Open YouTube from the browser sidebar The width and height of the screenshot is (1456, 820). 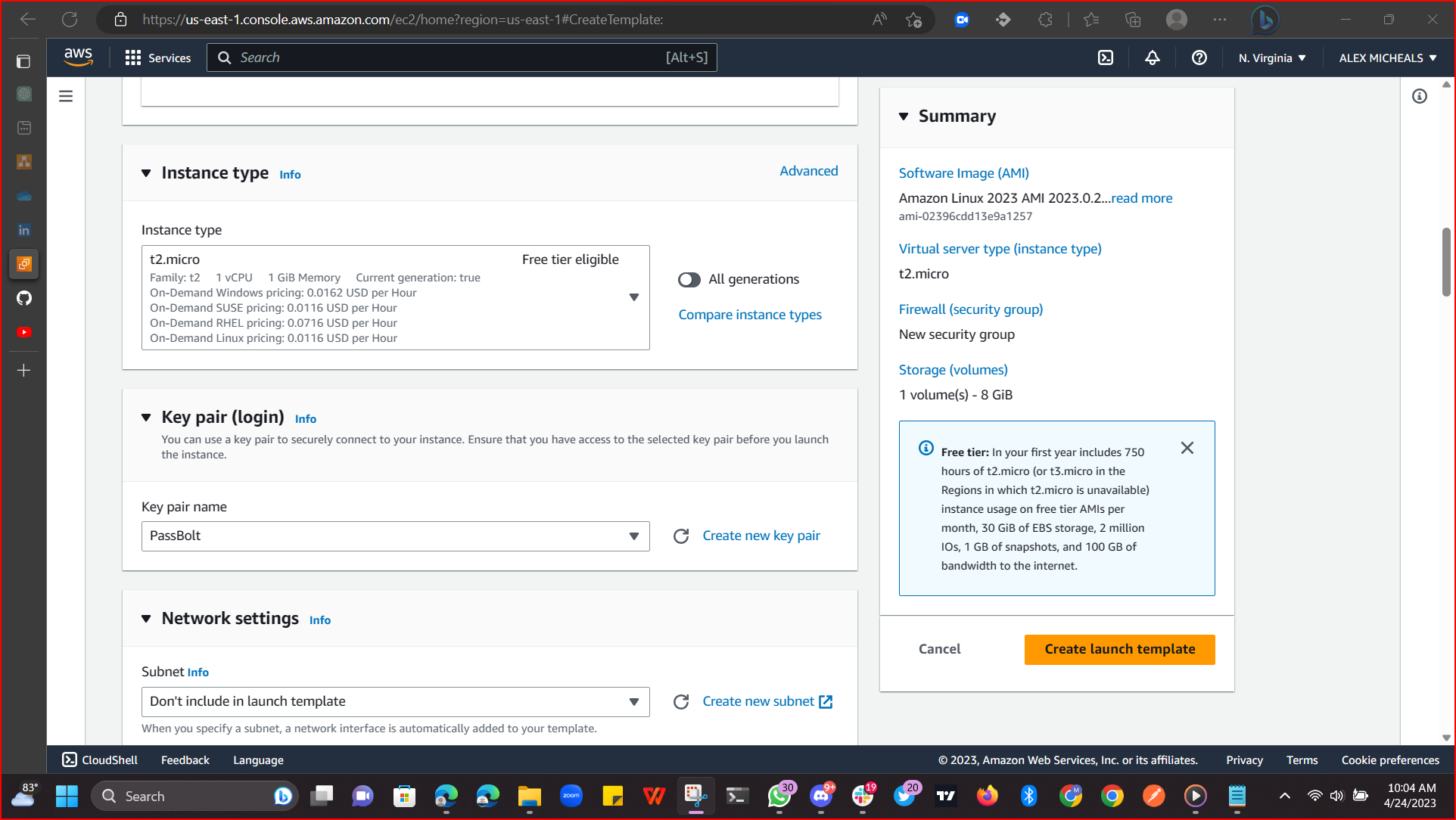coord(23,331)
